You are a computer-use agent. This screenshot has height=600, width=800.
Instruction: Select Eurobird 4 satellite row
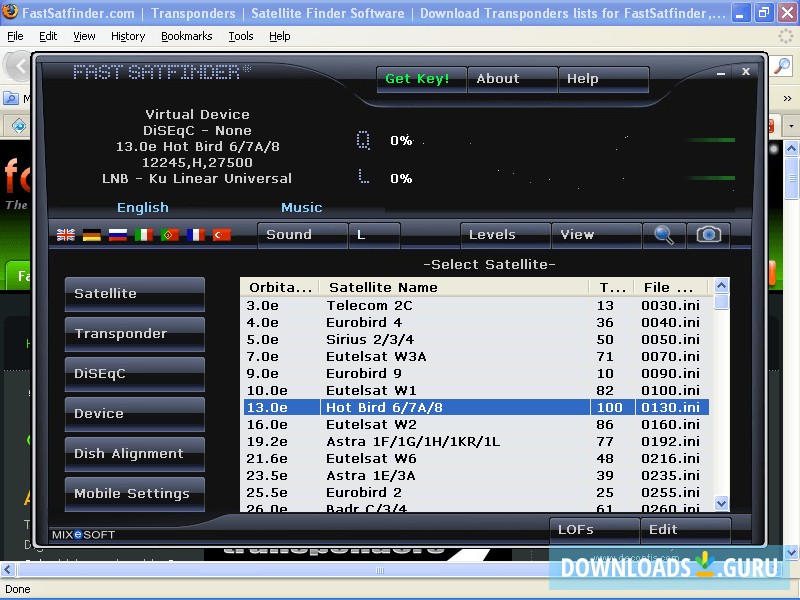click(474, 322)
